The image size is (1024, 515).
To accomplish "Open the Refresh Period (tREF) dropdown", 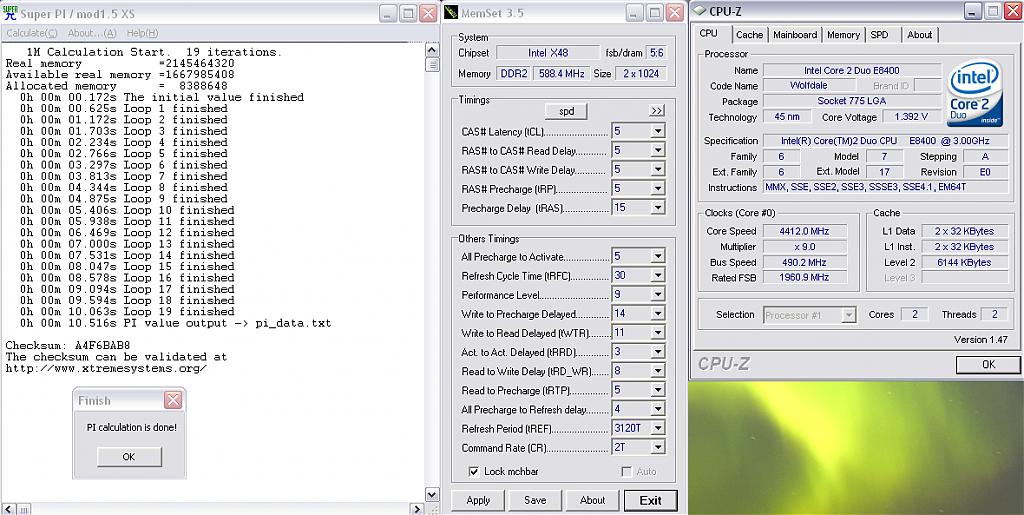I will pos(658,429).
